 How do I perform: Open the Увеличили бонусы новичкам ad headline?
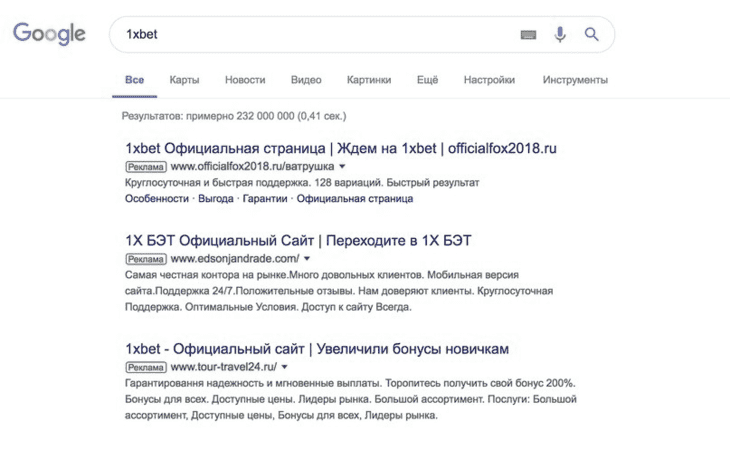(x=317, y=349)
